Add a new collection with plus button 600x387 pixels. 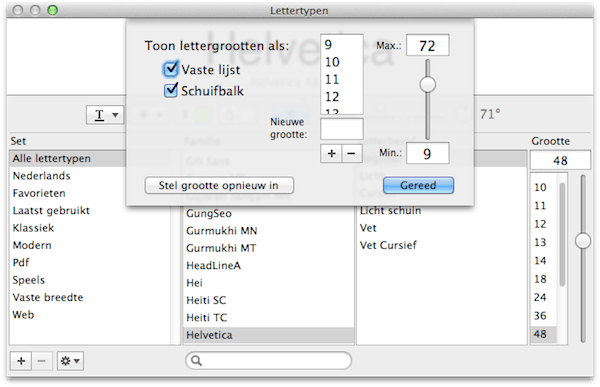pyautogui.click(x=21, y=361)
